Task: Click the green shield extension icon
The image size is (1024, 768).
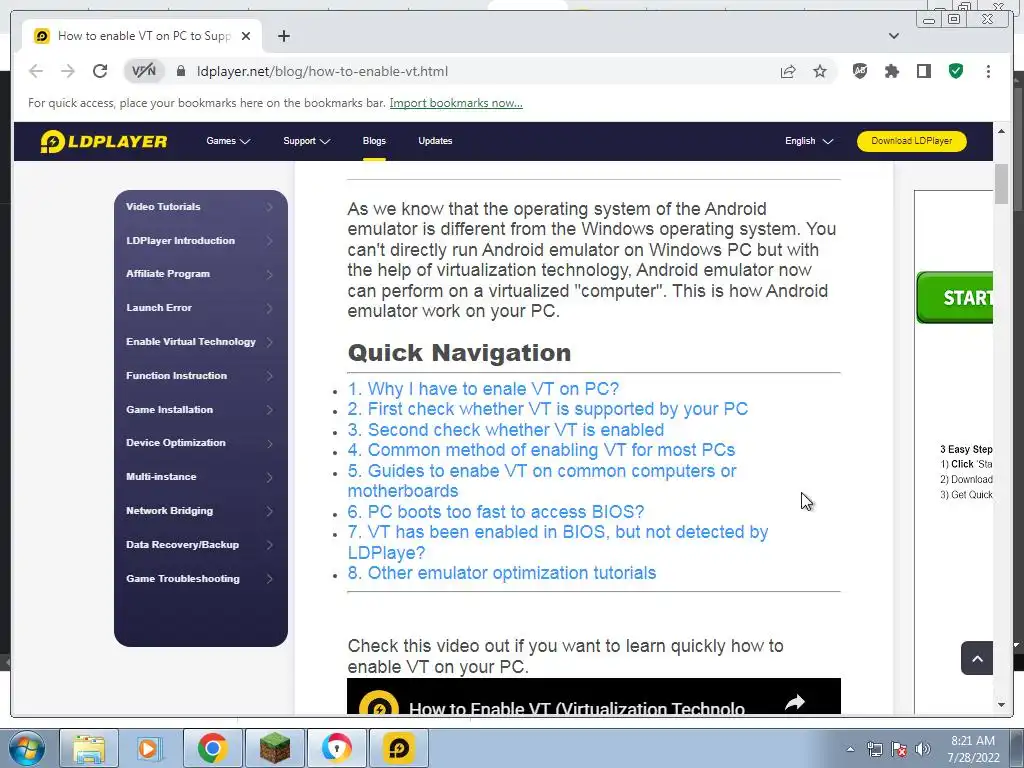Action: tap(956, 71)
